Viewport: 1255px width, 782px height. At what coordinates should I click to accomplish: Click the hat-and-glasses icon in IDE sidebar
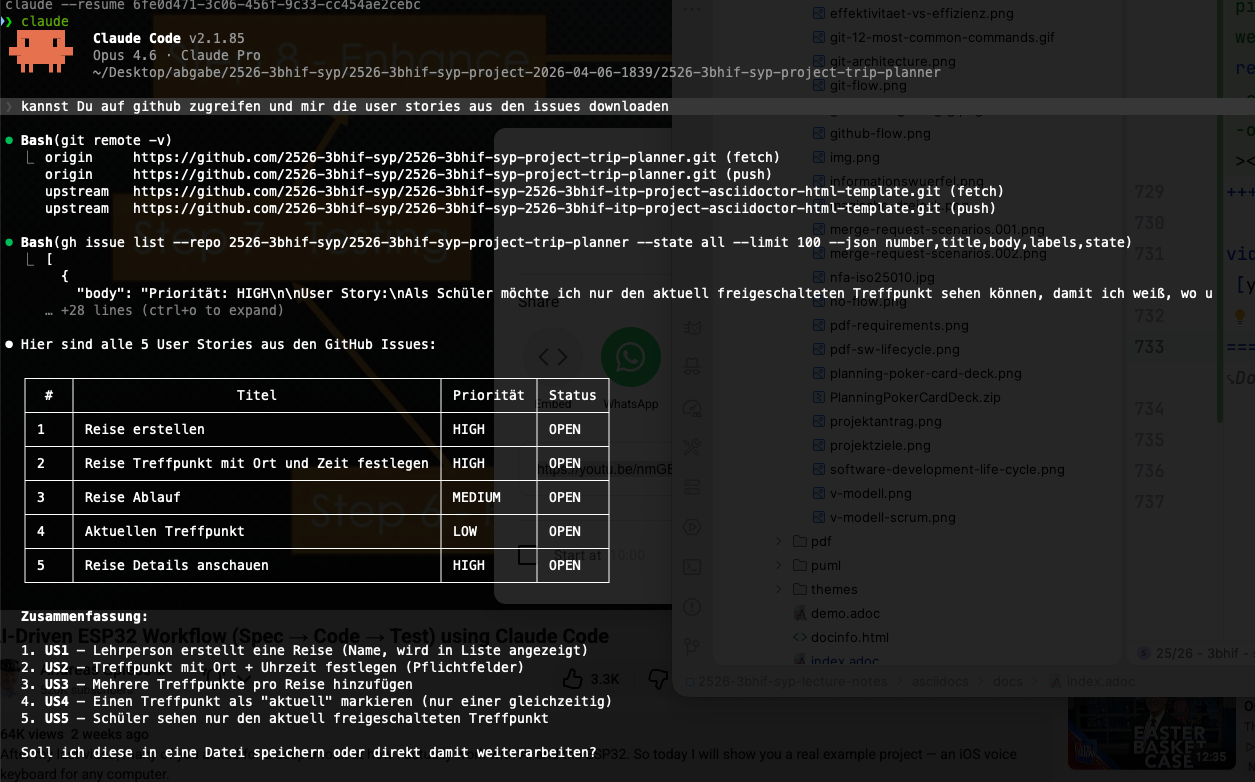[x=691, y=367]
